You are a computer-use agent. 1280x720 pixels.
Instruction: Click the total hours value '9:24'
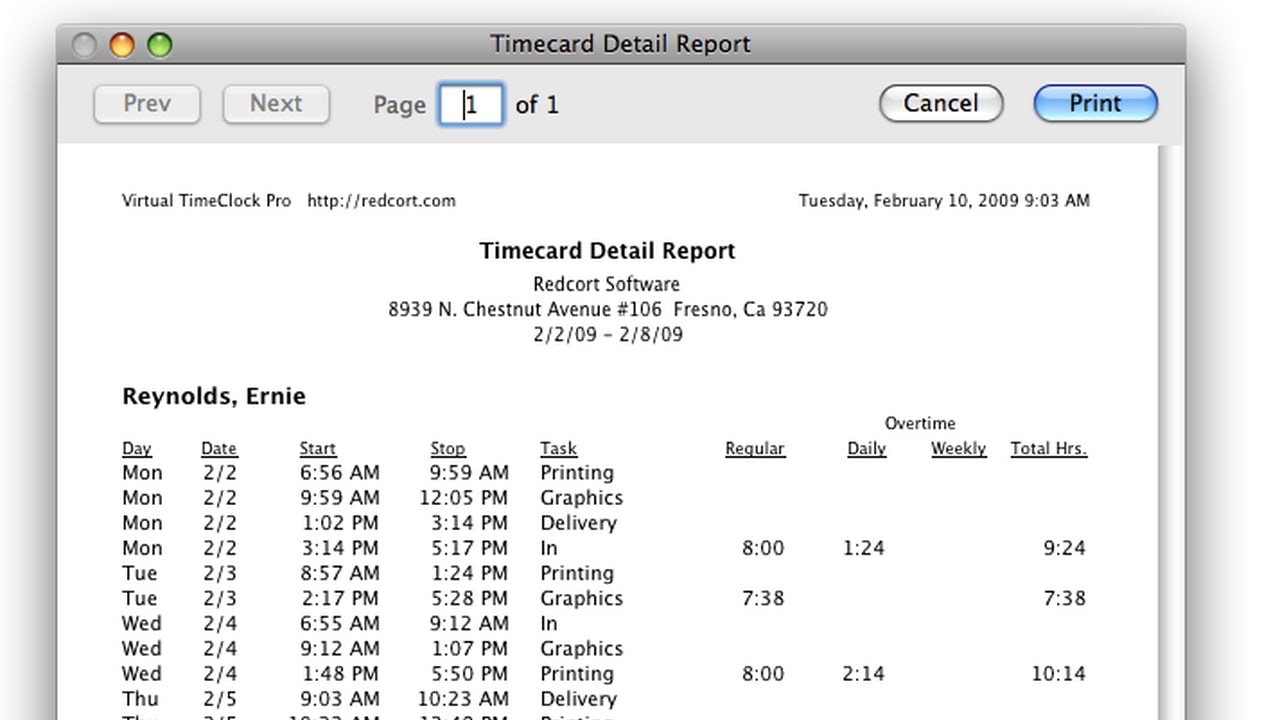tap(1065, 548)
